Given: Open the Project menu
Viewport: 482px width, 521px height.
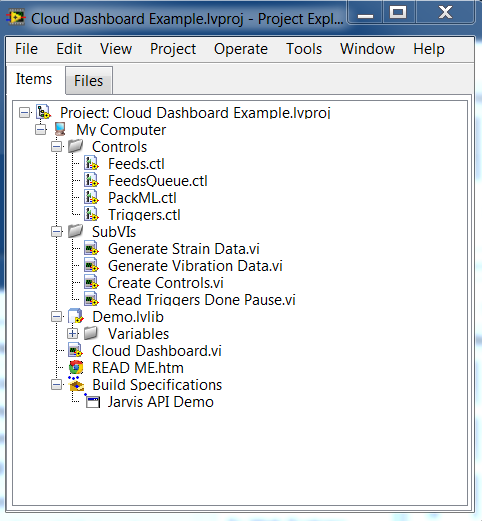Looking at the screenshot, I should pos(173,49).
